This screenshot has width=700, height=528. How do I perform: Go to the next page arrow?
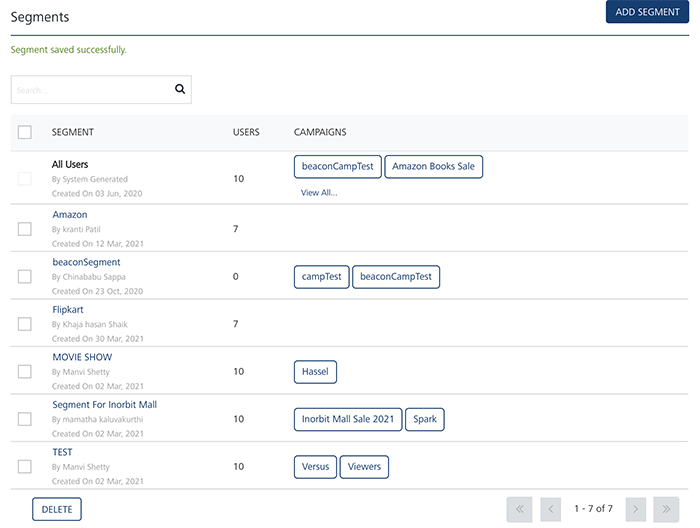[x=635, y=509]
